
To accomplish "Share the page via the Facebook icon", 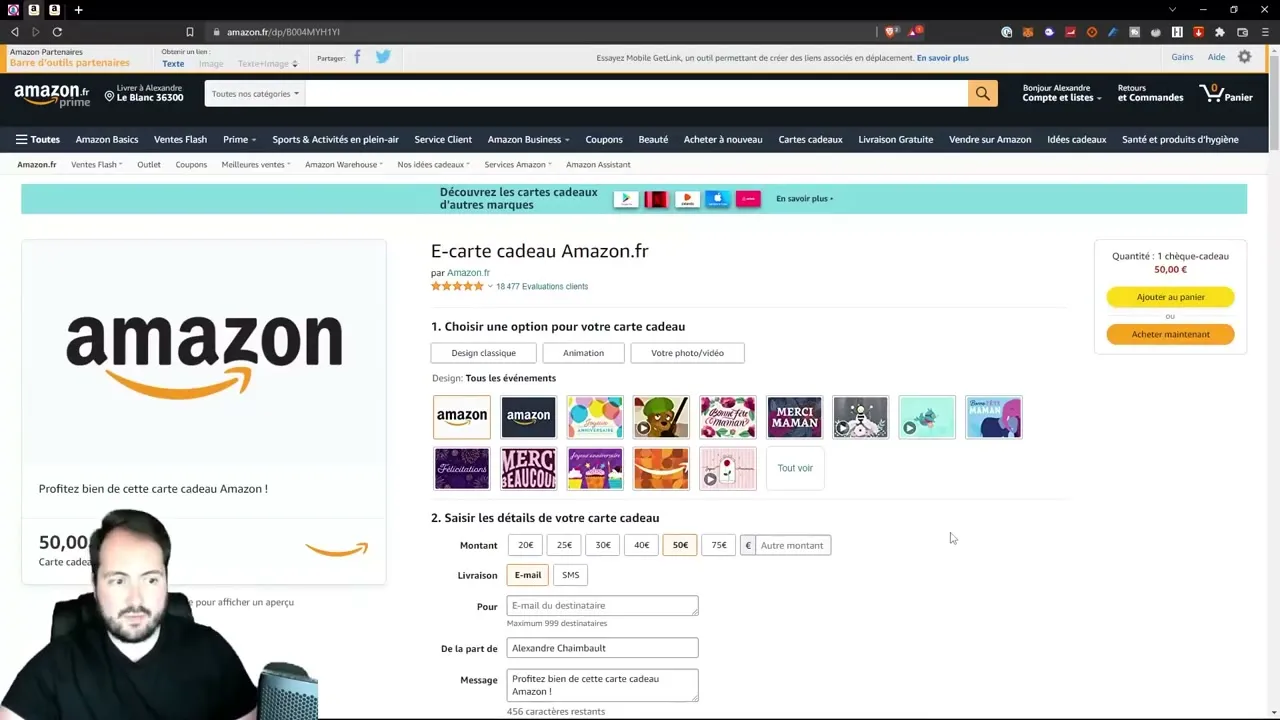I will tap(357, 57).
